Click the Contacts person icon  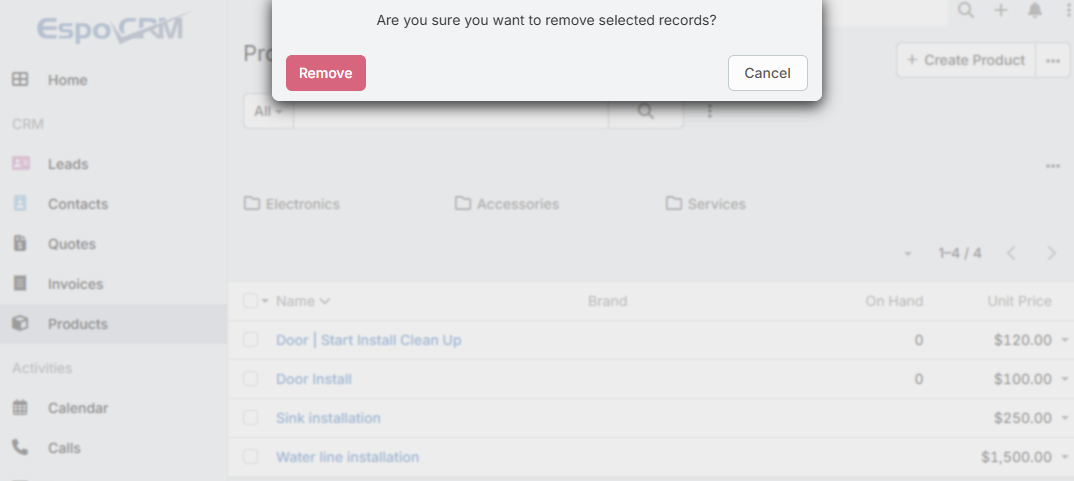(20, 204)
